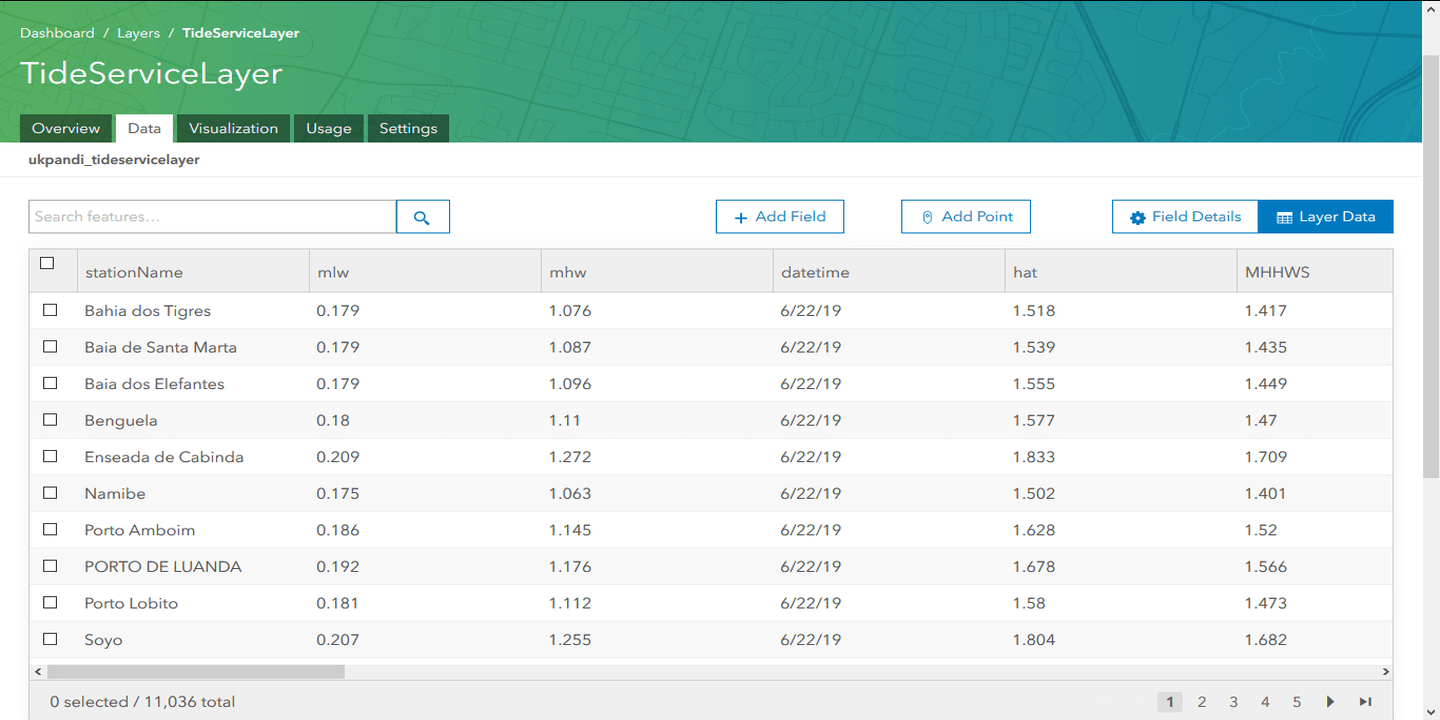Click the MHHWS column header

tap(1313, 272)
